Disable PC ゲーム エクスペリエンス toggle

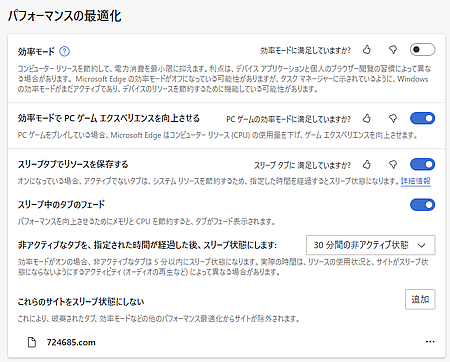(422, 118)
